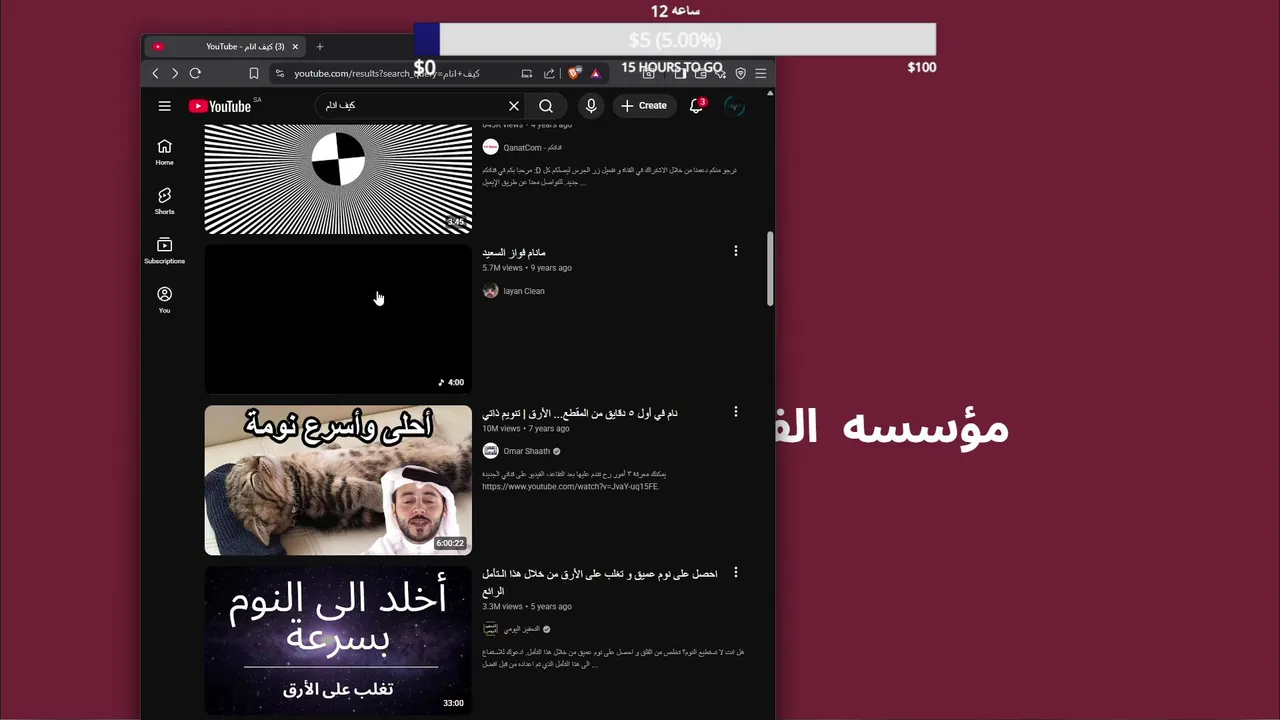The width and height of the screenshot is (1280, 720).
Task: Go forward in the browser
Action: [x=174, y=73]
